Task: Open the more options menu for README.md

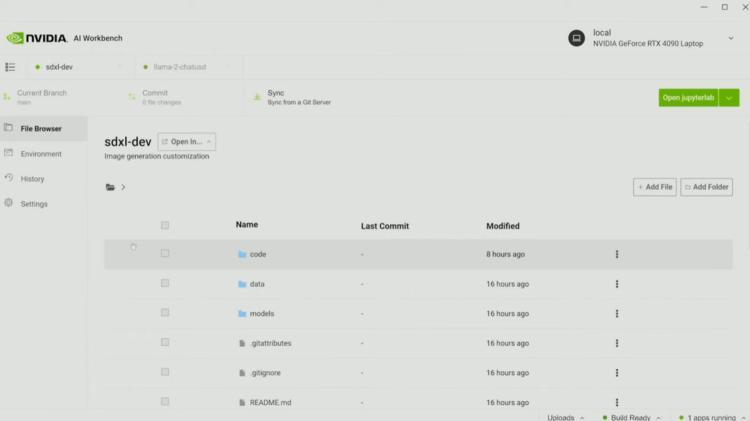Action: 617,402
